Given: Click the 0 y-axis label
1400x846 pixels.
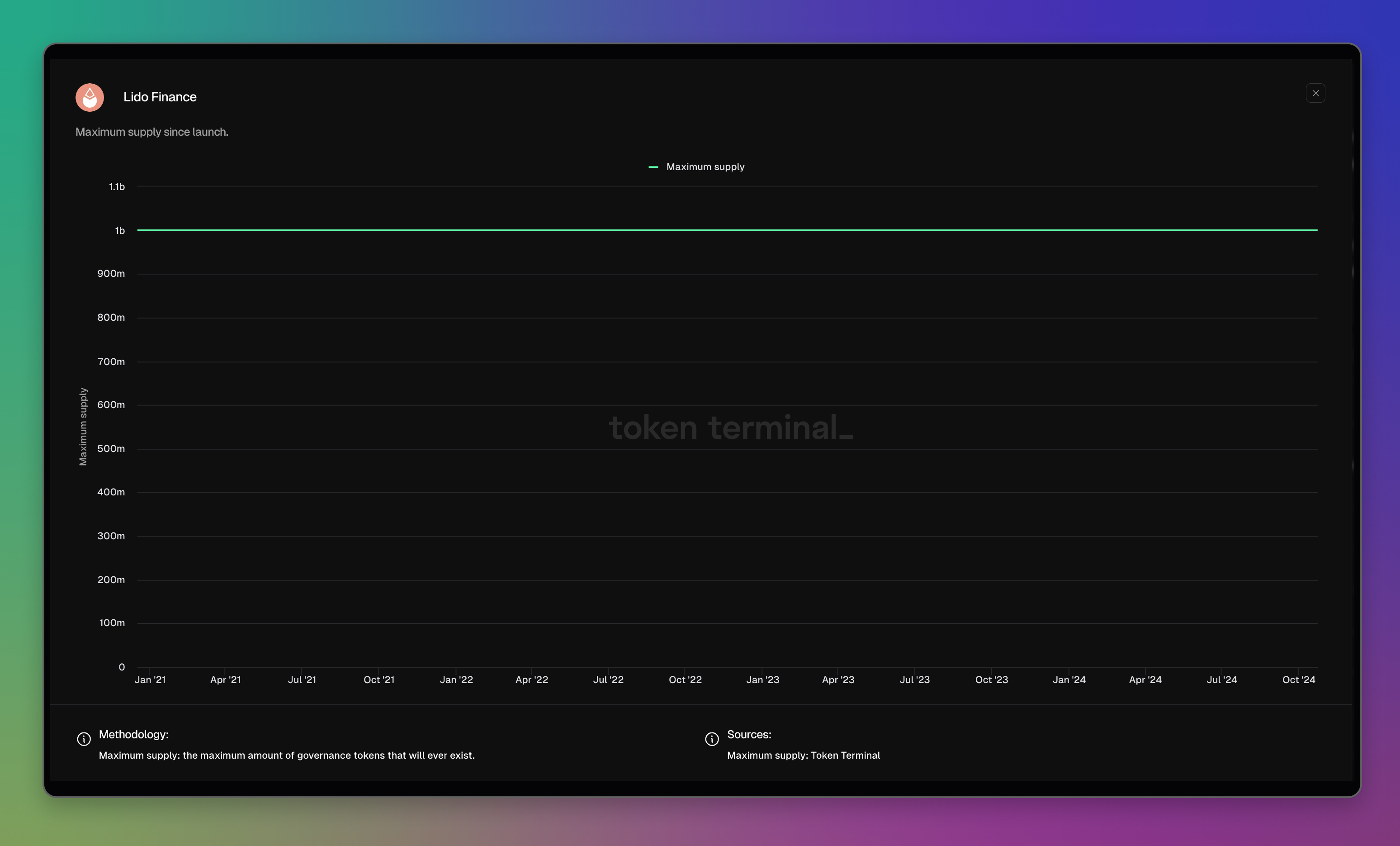Looking at the screenshot, I should click(122, 667).
